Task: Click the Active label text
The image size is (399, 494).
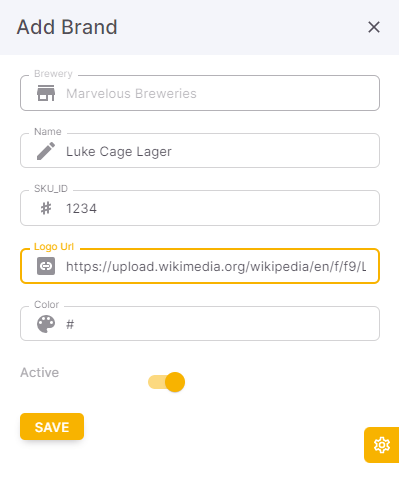Action: click(40, 372)
